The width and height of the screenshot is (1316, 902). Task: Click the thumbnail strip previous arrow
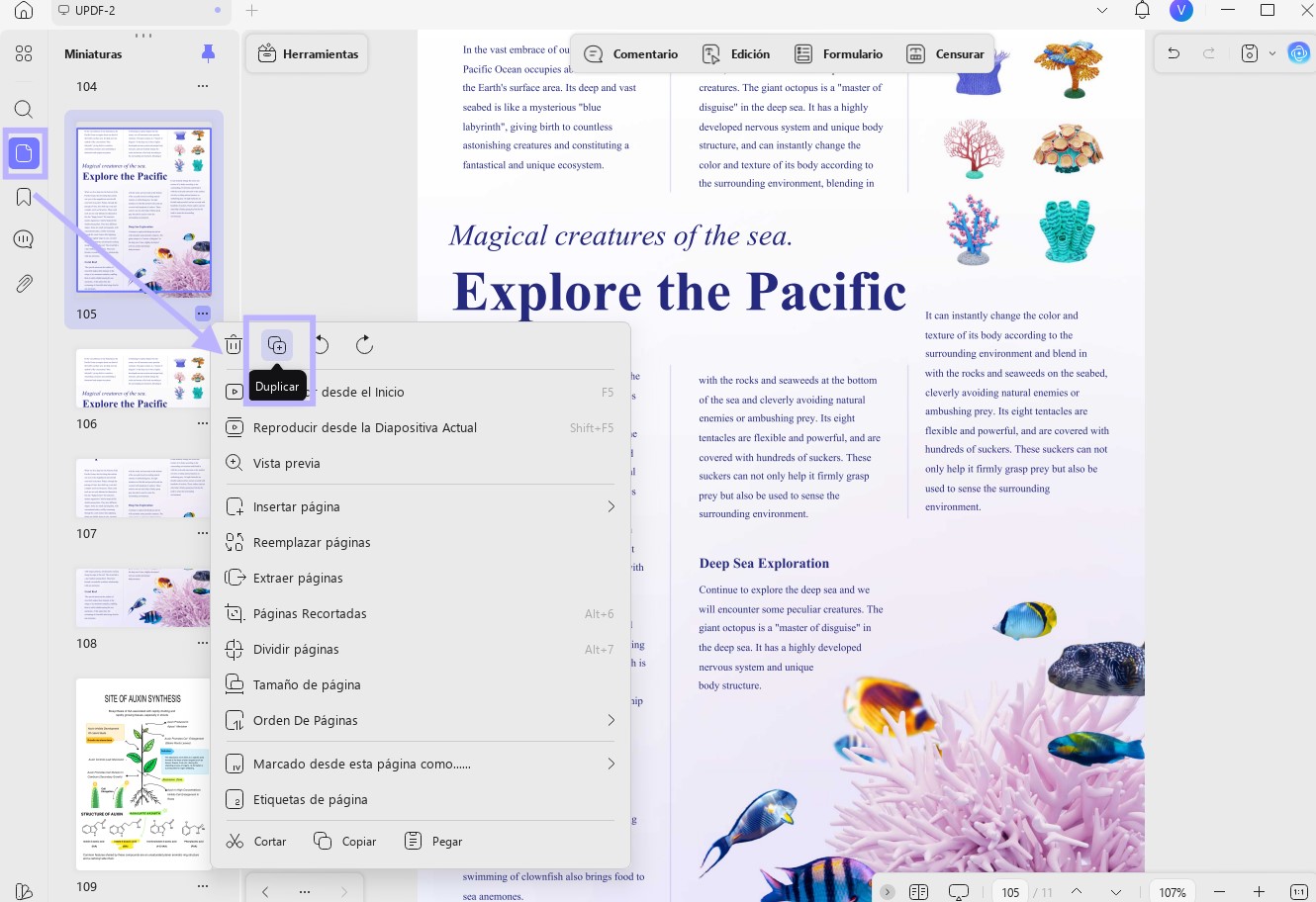265,891
